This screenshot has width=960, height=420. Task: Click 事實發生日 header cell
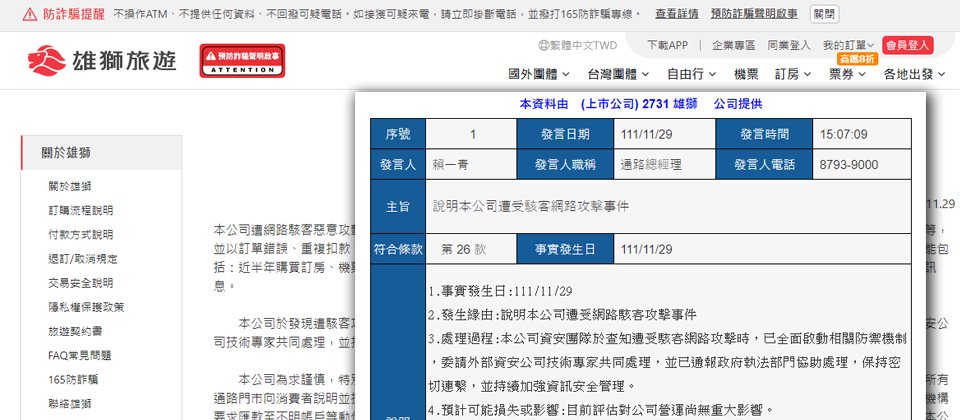pyautogui.click(x=565, y=250)
